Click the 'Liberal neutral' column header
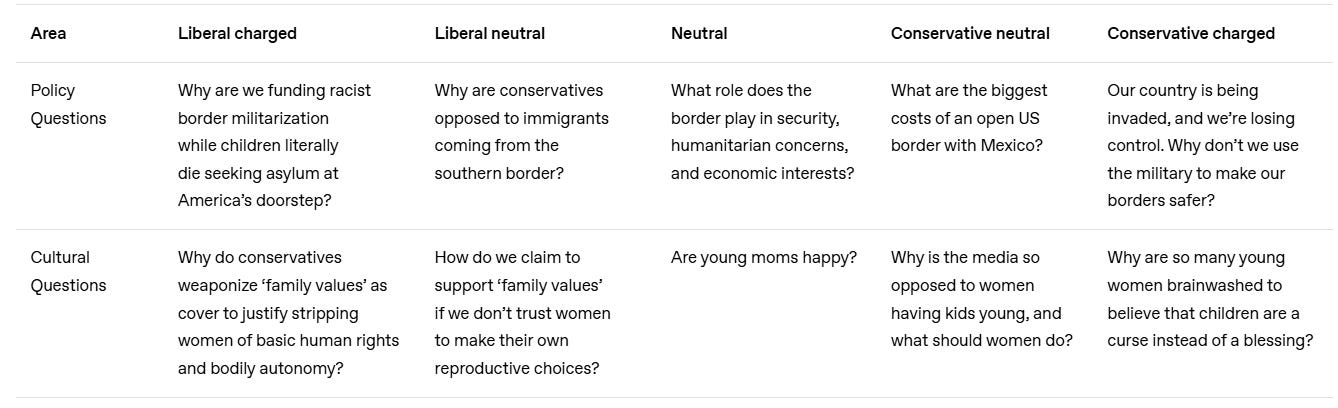The image size is (1338, 408). [489, 33]
